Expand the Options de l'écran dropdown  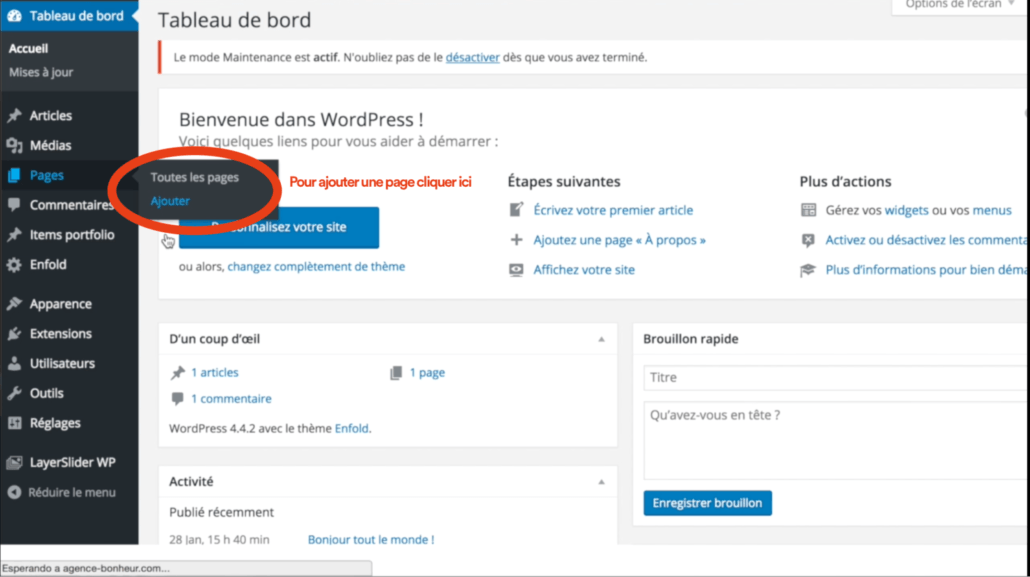959,5
